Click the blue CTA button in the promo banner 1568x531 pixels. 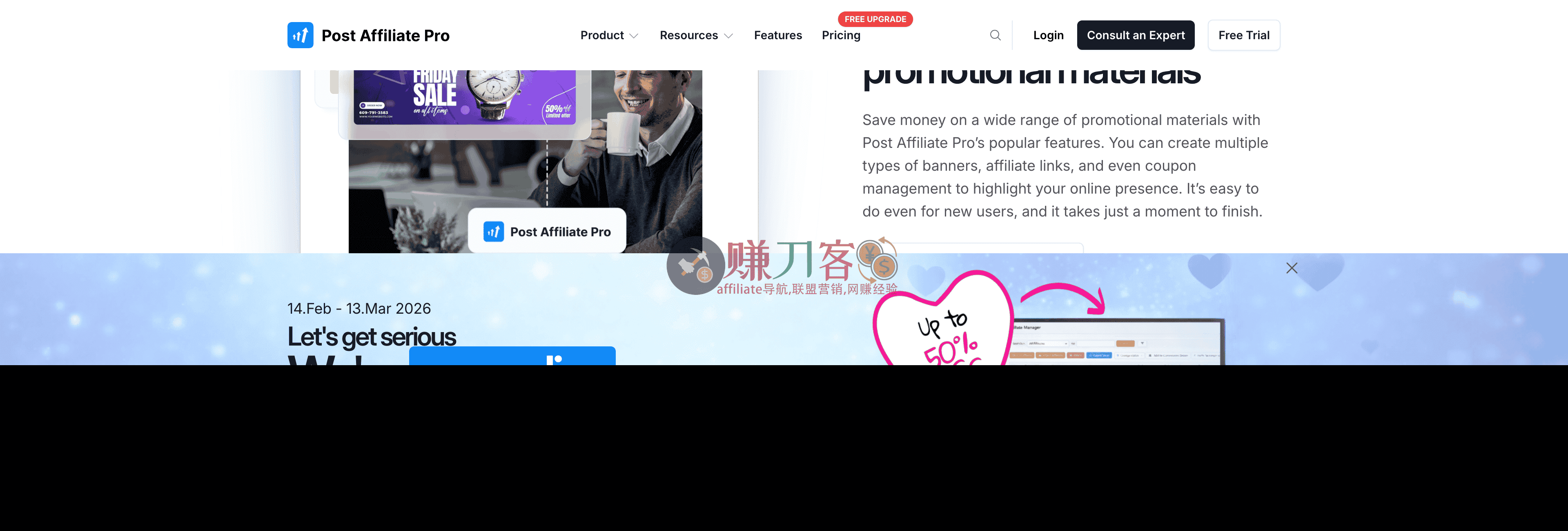tap(512, 359)
